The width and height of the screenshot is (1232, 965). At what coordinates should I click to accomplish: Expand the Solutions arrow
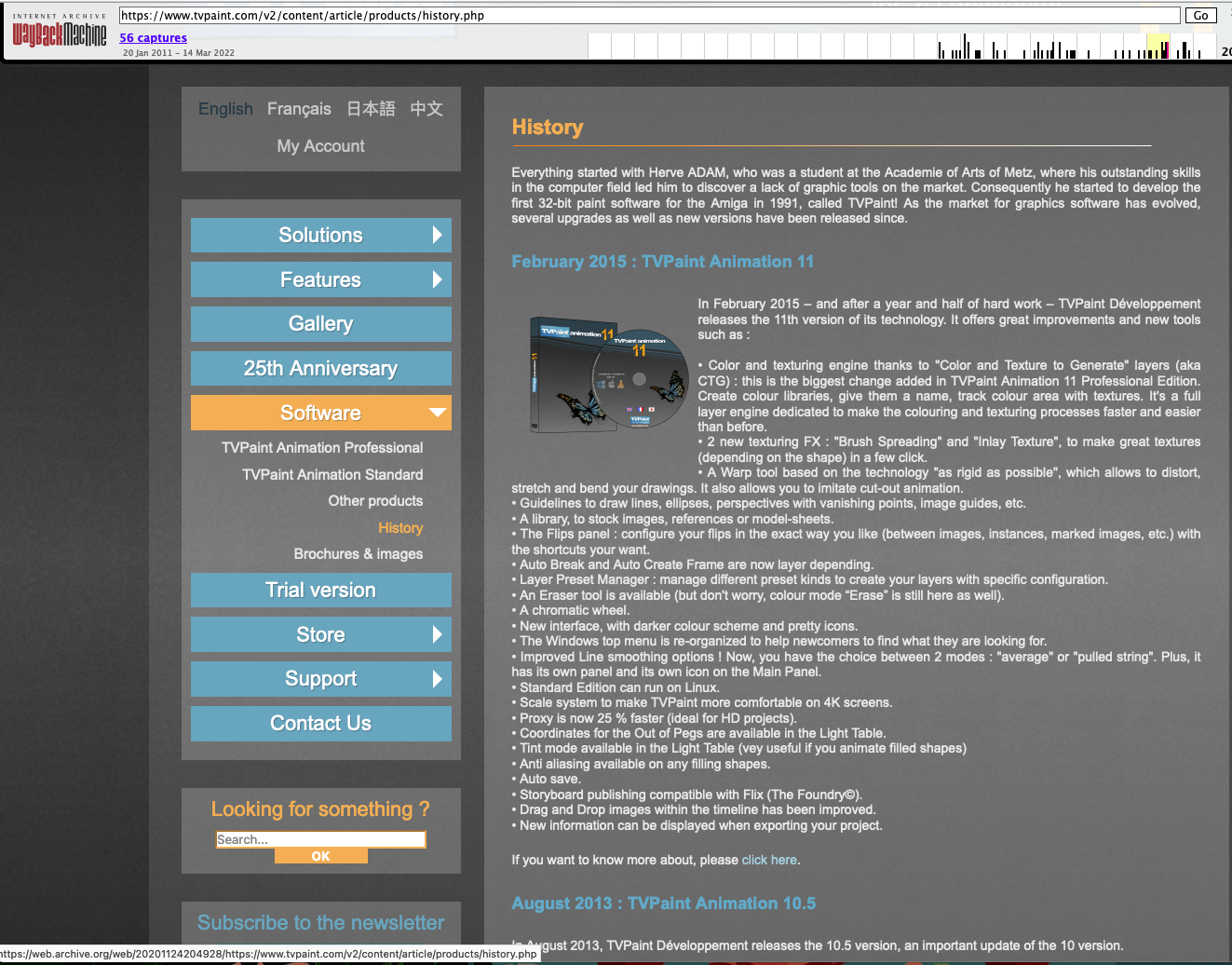click(x=437, y=235)
